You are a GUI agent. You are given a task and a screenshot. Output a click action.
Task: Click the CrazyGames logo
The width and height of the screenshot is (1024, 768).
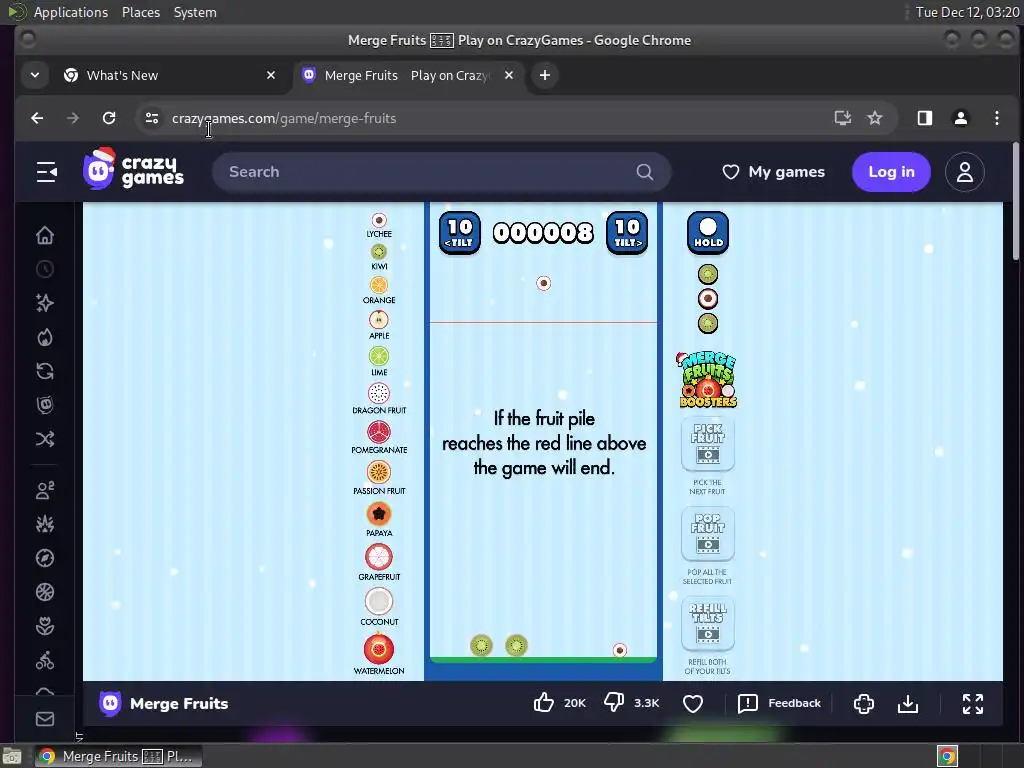133,169
